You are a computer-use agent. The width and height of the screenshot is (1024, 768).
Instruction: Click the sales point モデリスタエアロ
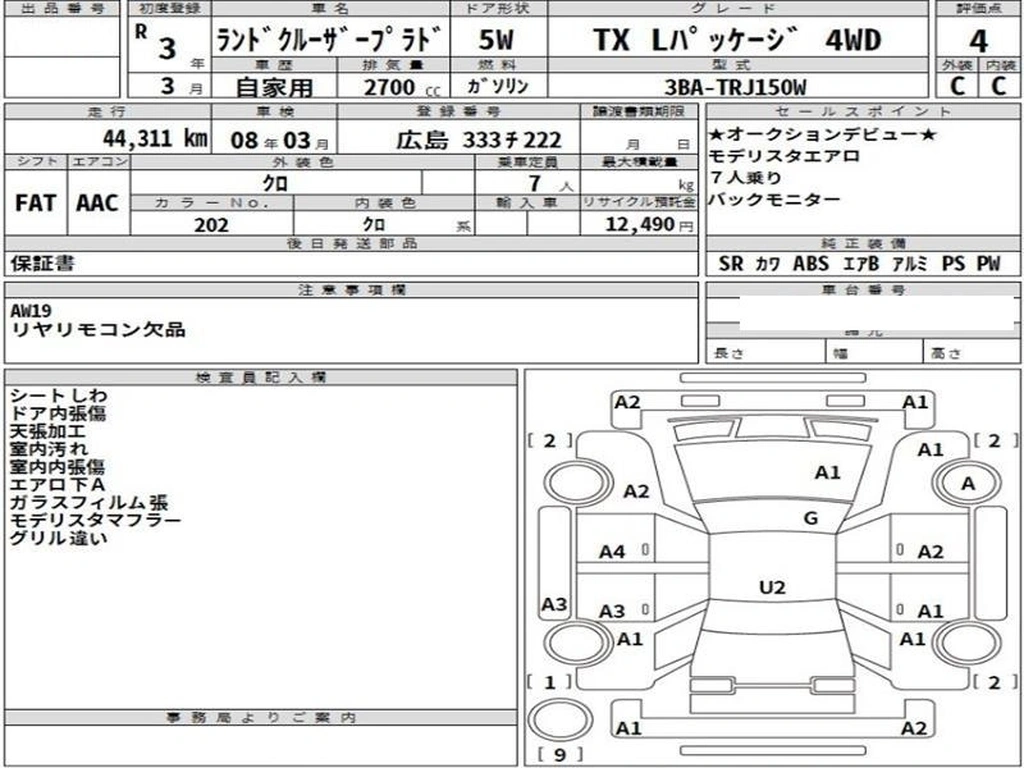point(784,156)
